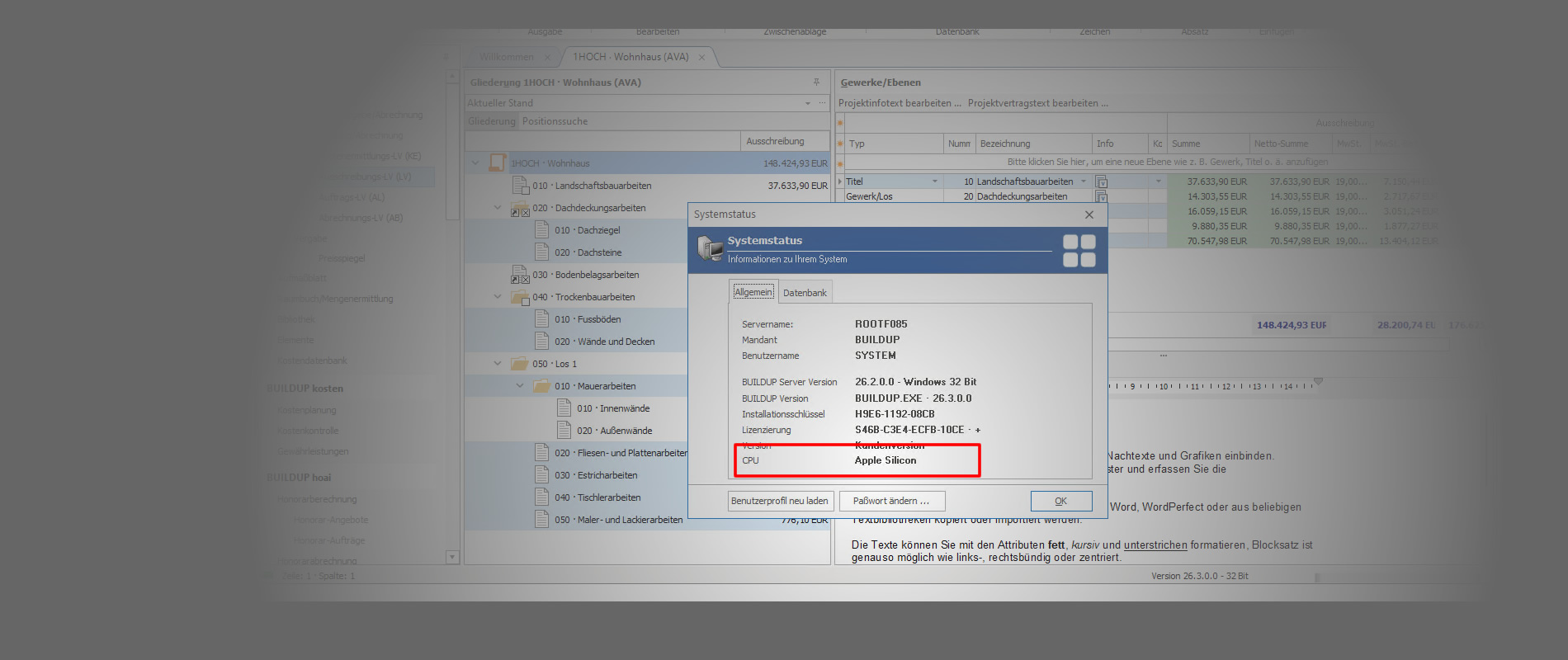Switch to the Willkommen document tab
This screenshot has width=1568, height=660.
[507, 57]
